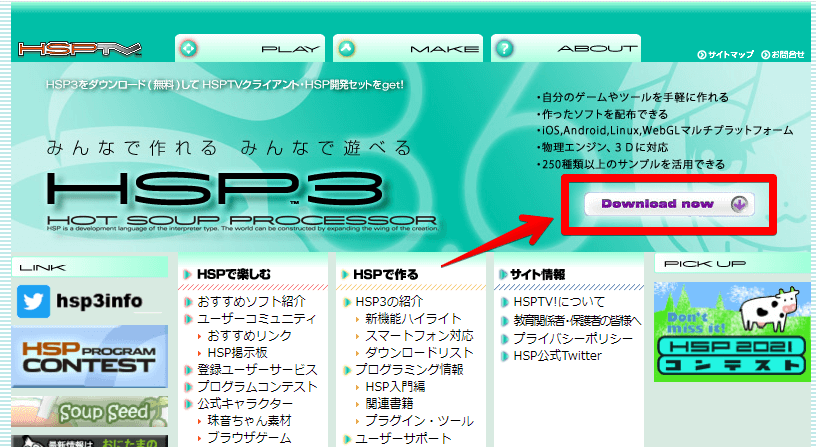Click the サイト情報 section heading

(538, 274)
